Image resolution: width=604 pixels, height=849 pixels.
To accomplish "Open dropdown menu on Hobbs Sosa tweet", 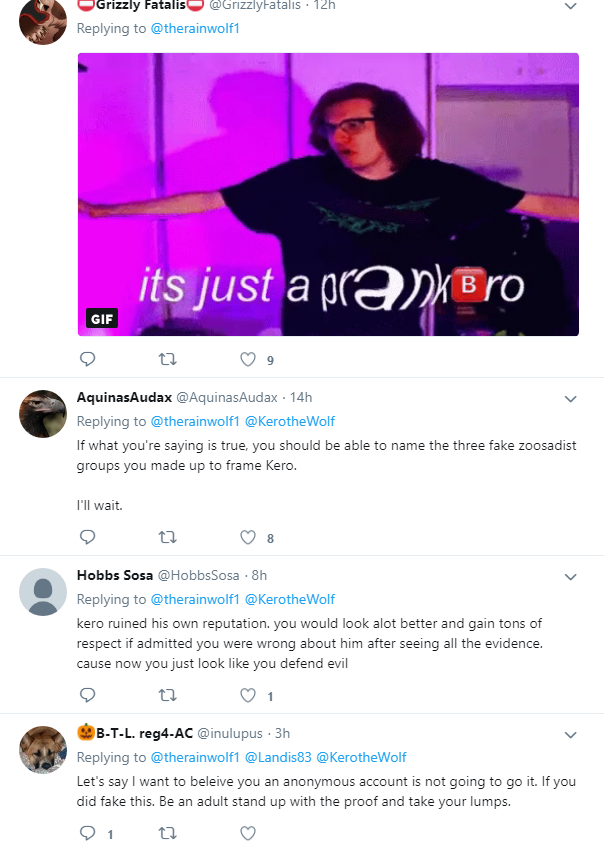I will pyautogui.click(x=570, y=577).
